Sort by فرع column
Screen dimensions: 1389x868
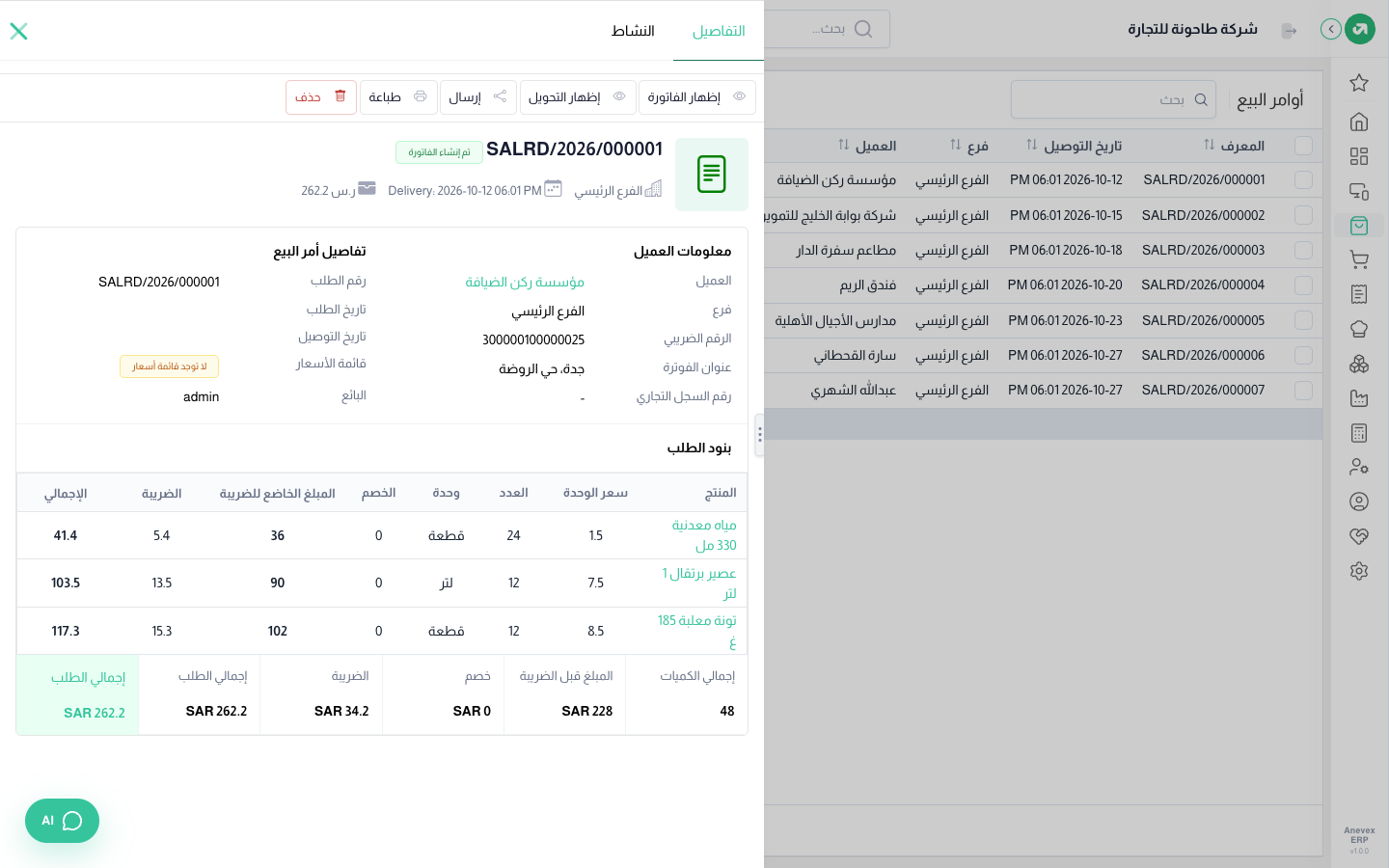click(x=956, y=145)
